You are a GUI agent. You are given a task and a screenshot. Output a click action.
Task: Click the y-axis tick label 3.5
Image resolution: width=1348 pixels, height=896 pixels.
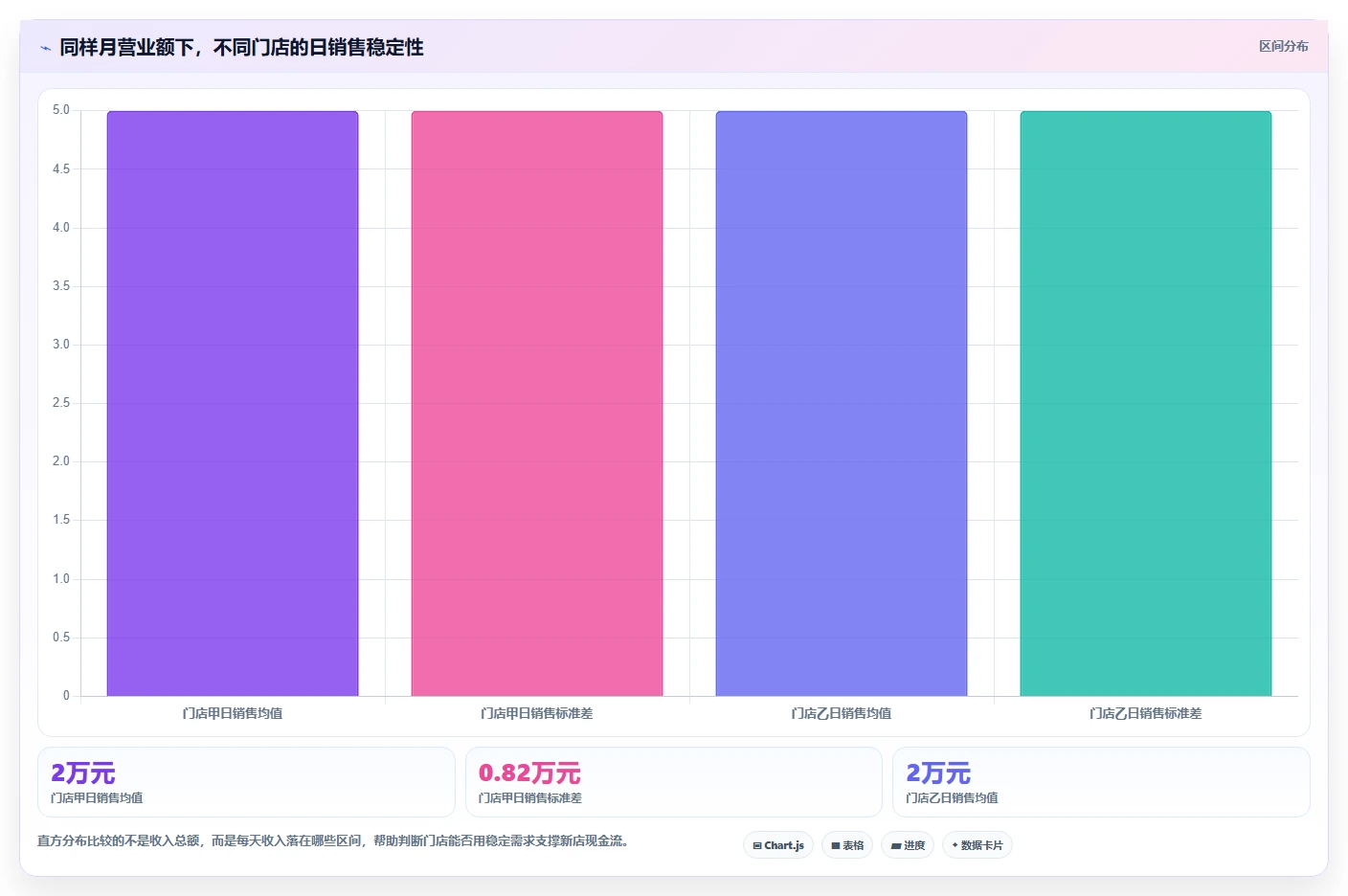click(x=61, y=286)
